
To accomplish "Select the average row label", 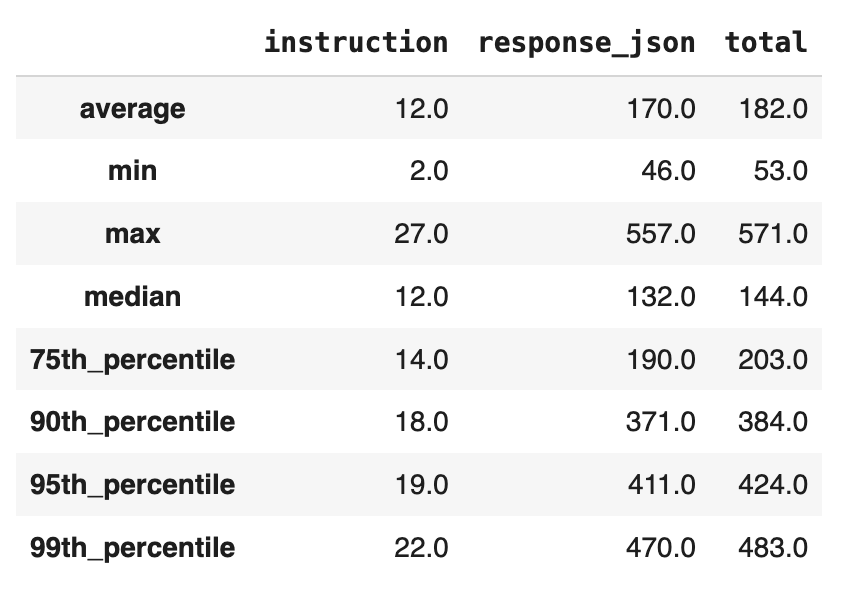I will tap(132, 108).
